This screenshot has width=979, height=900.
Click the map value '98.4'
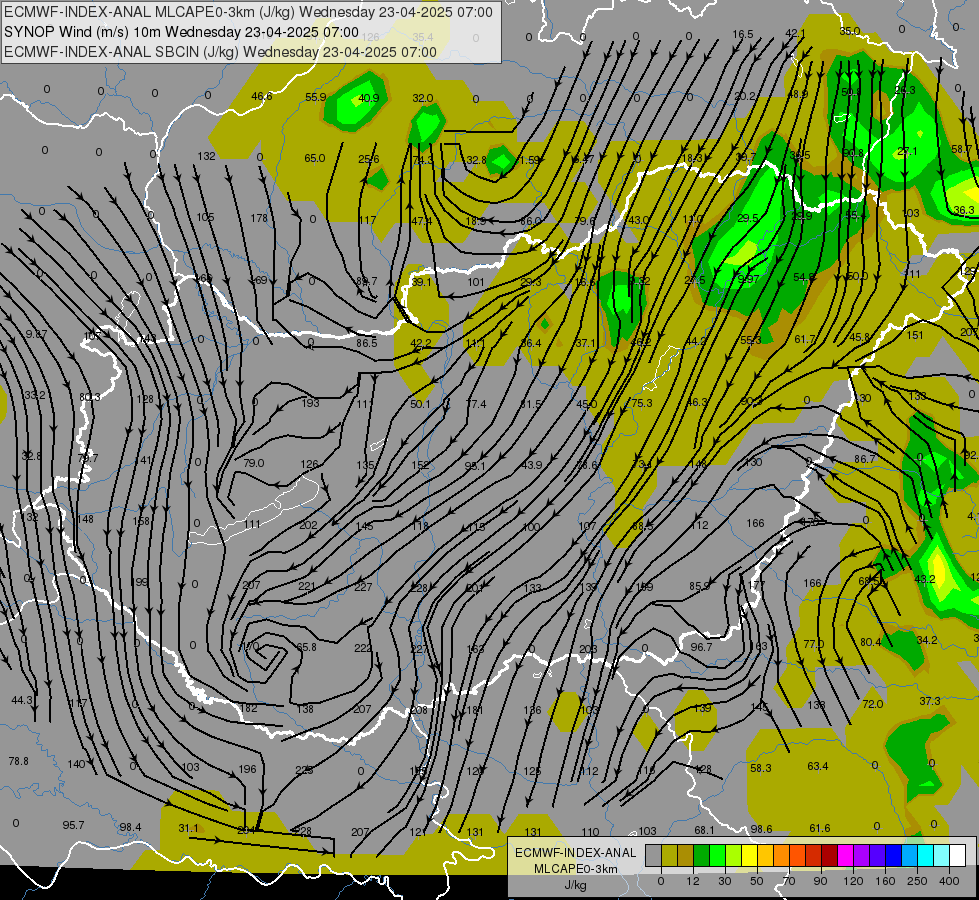pyautogui.click(x=130, y=828)
